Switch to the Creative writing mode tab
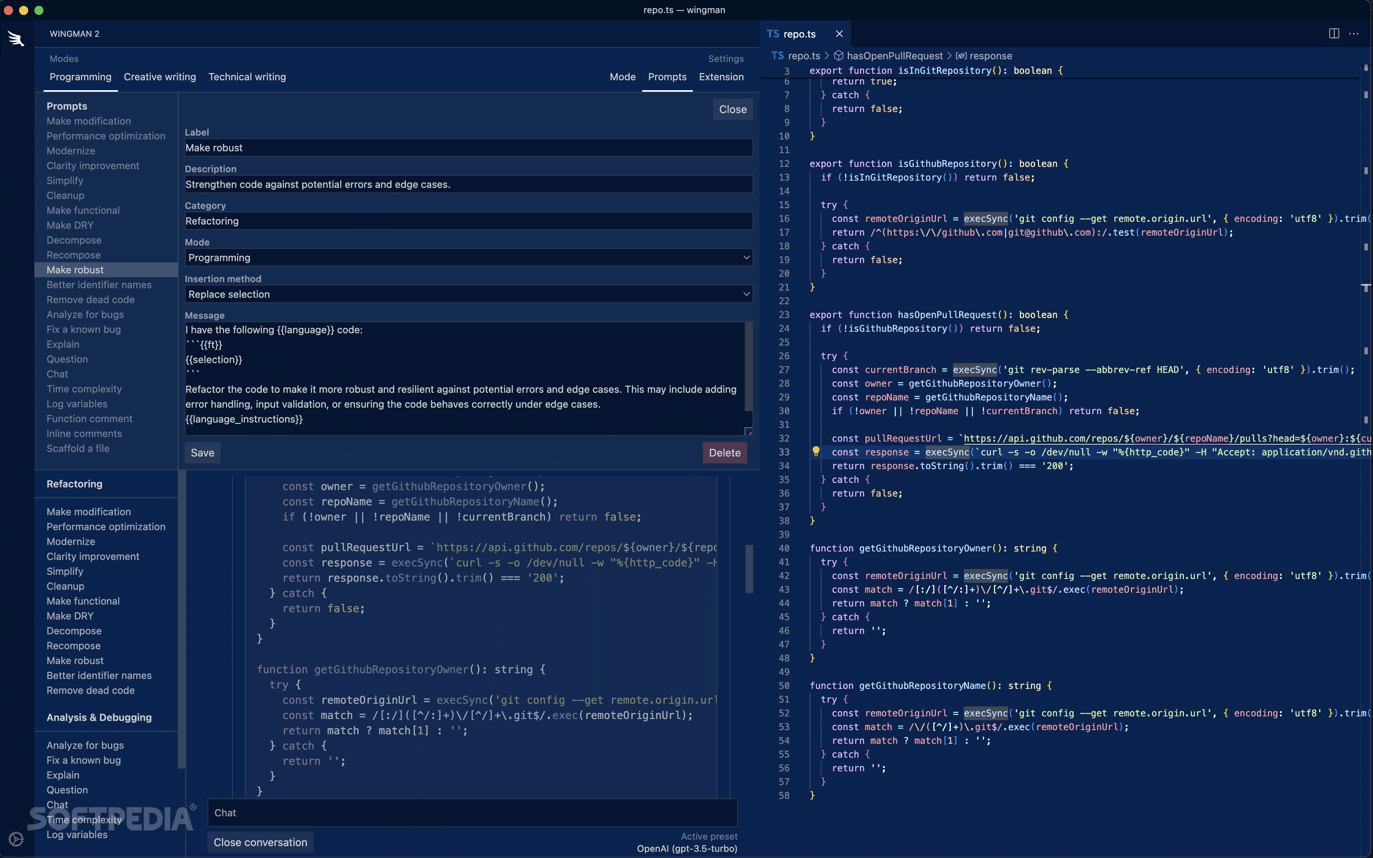 [160, 77]
